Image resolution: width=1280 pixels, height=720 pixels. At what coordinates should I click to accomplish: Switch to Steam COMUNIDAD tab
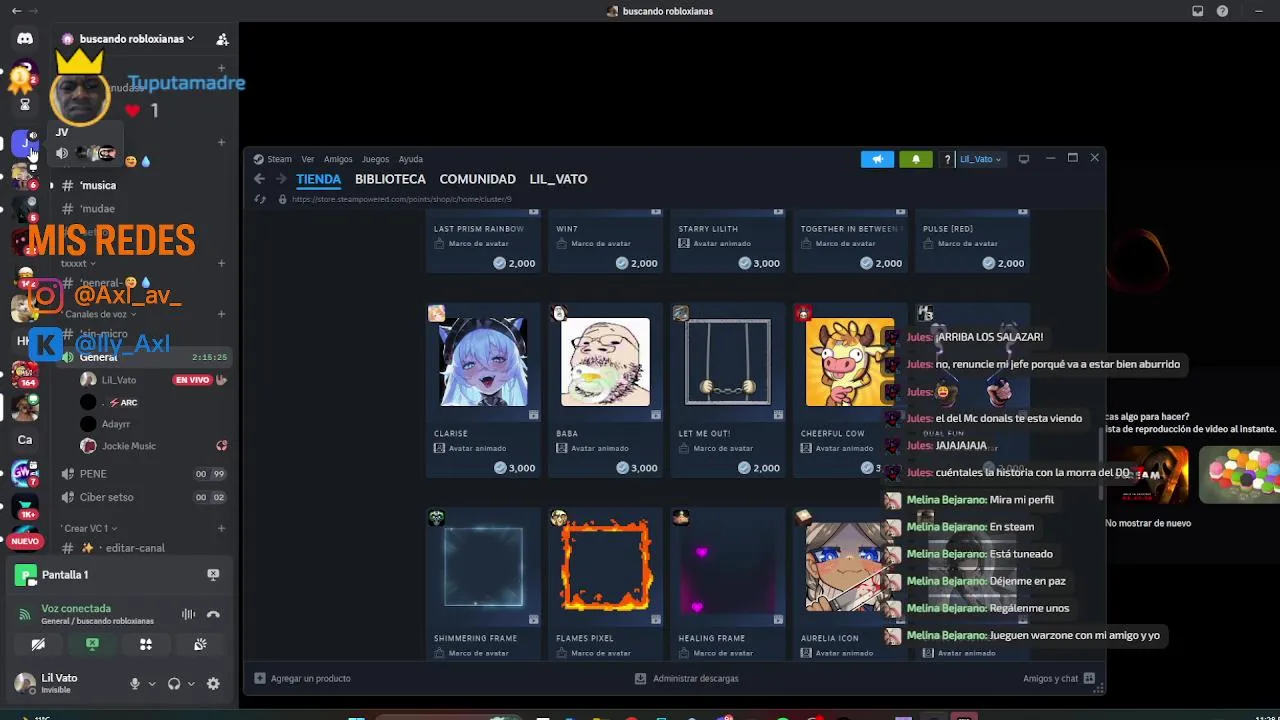(x=478, y=179)
